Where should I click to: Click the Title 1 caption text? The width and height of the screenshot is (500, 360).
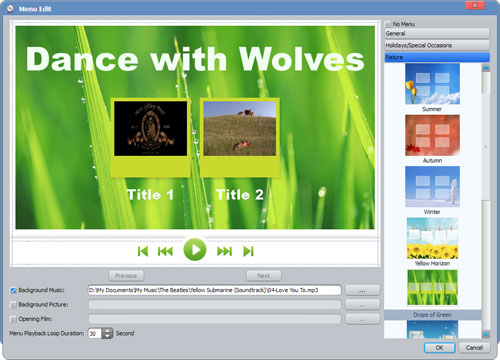[151, 195]
